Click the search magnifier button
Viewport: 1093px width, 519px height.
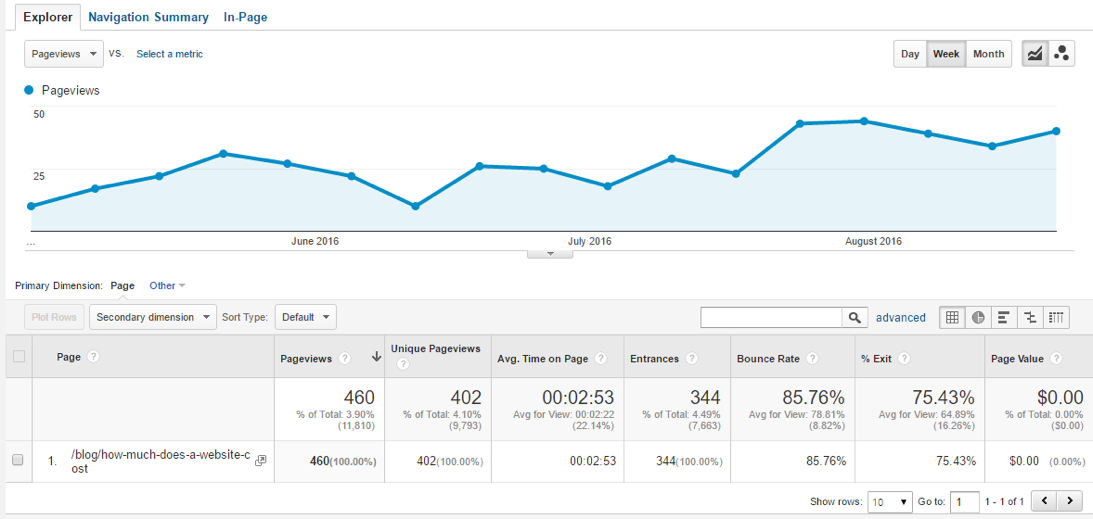click(855, 317)
